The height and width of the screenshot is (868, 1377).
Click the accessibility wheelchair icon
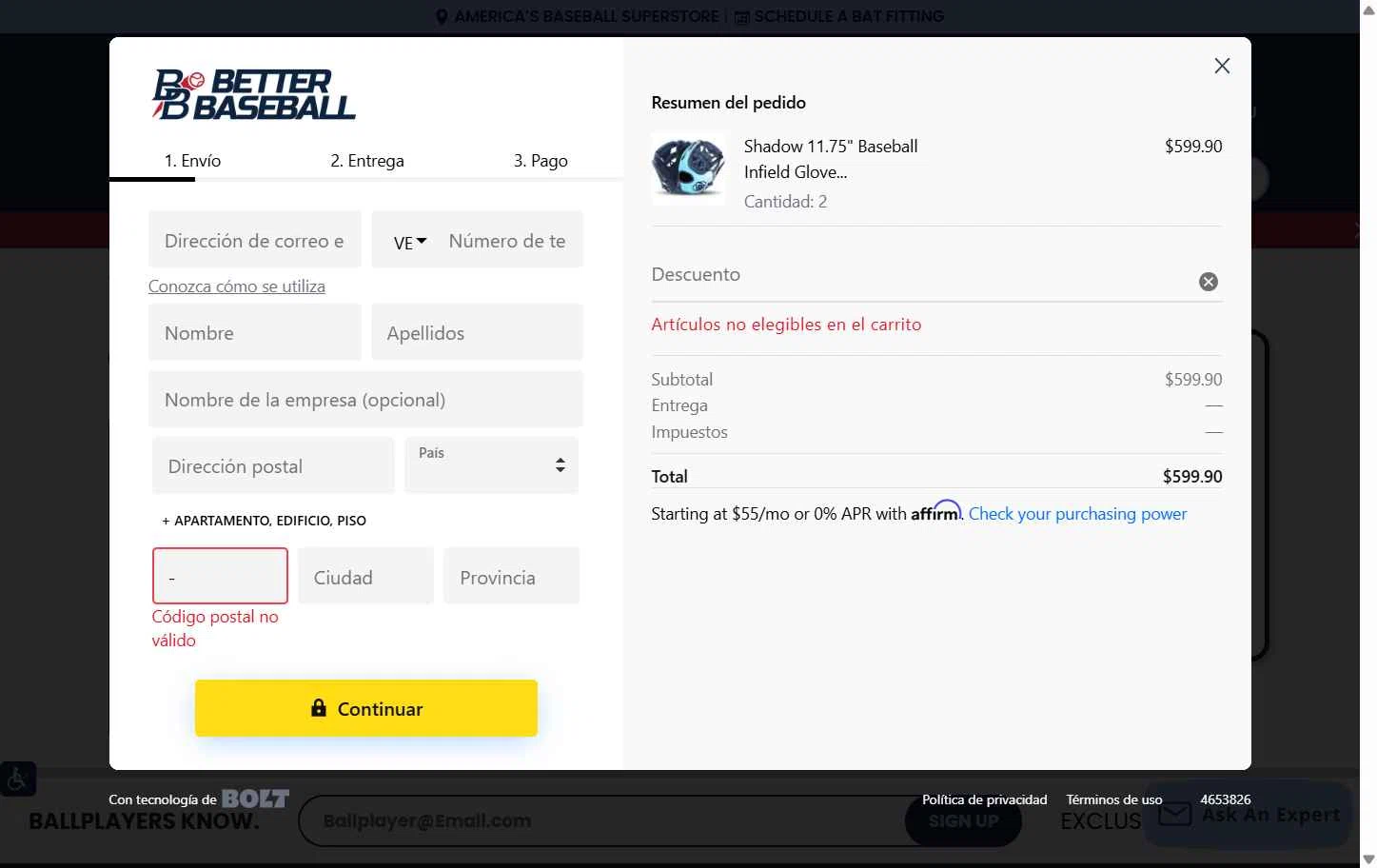point(17,779)
